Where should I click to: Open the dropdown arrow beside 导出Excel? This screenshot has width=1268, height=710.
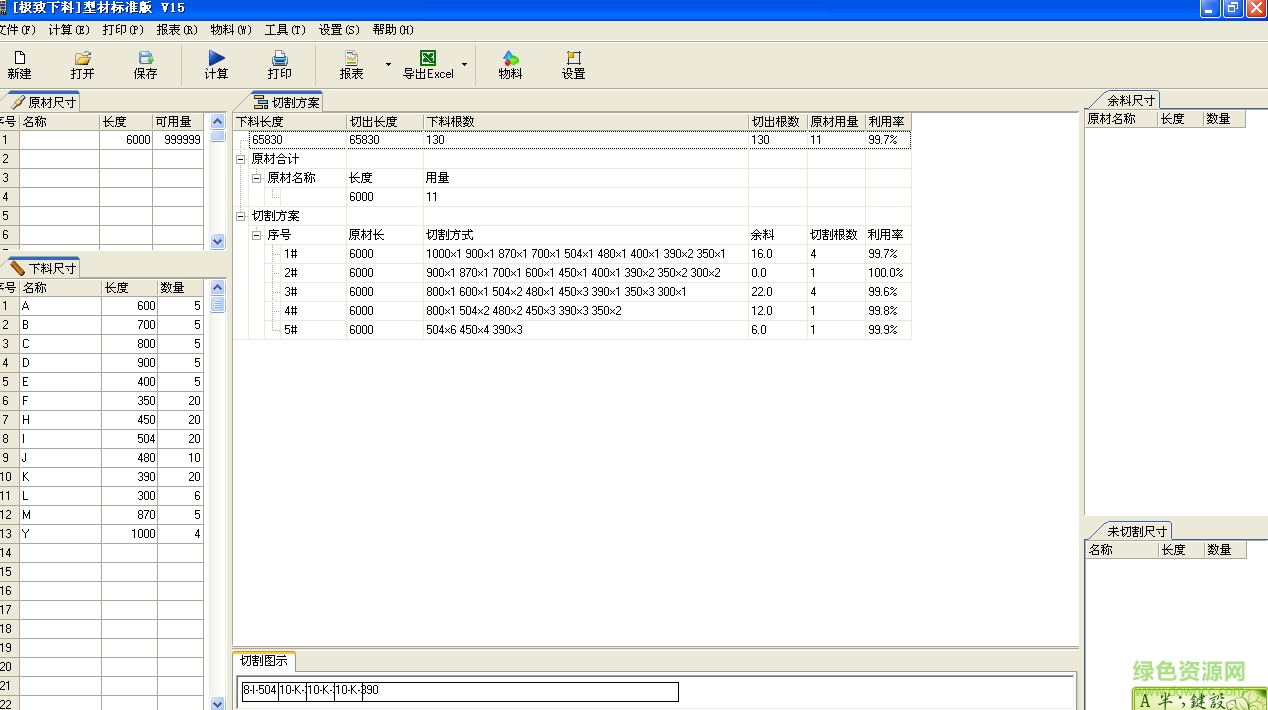pos(464,65)
